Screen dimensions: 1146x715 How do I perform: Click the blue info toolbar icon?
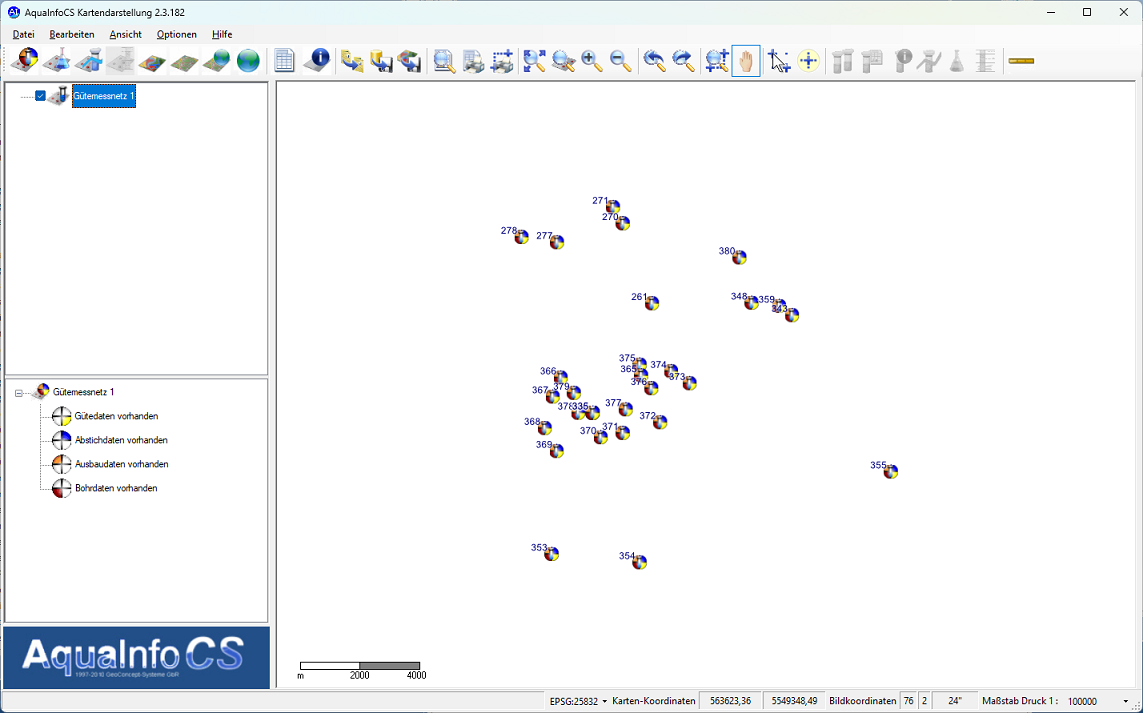pyautogui.click(x=317, y=61)
